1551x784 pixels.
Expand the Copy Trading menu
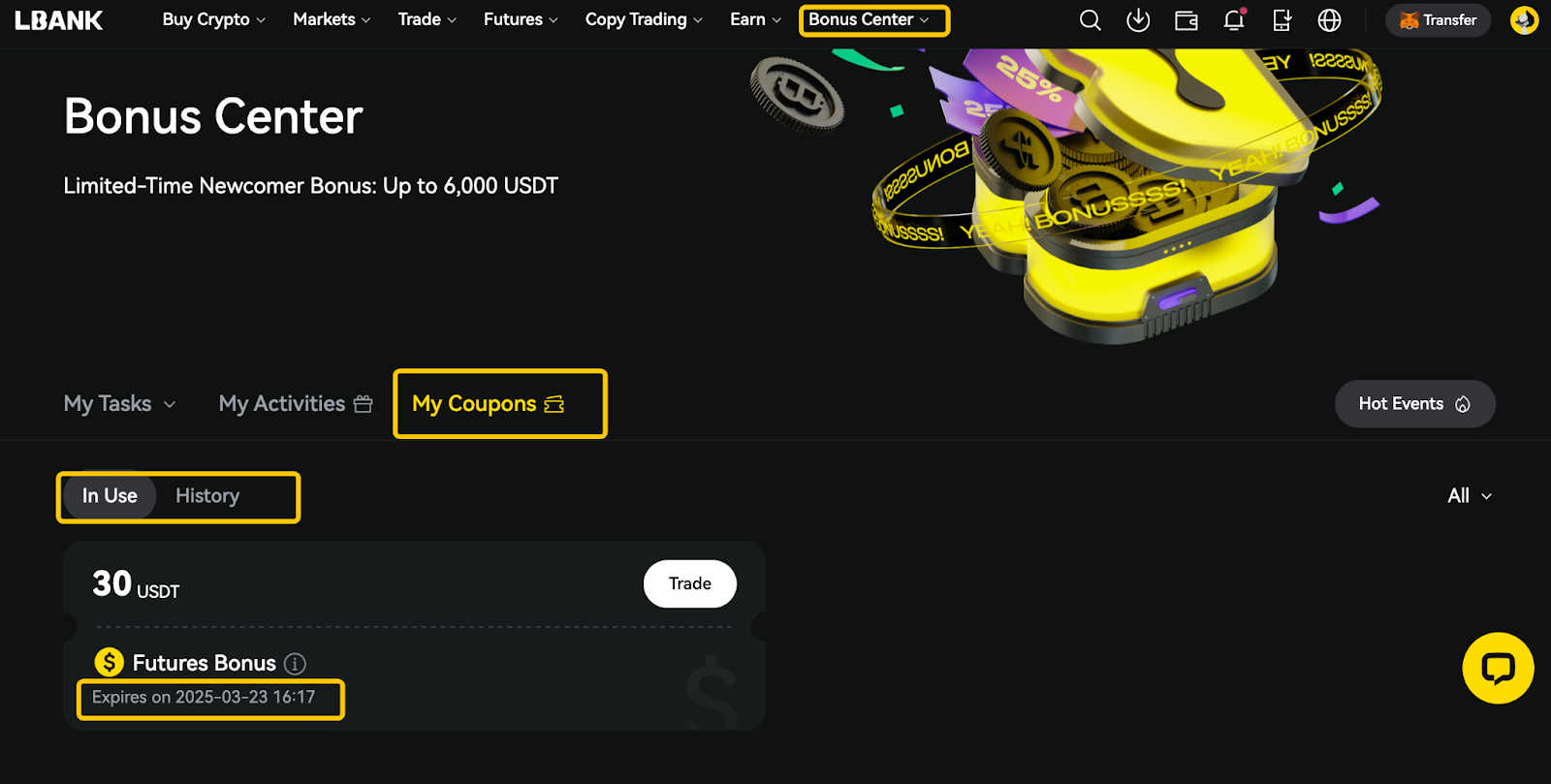[x=644, y=19]
